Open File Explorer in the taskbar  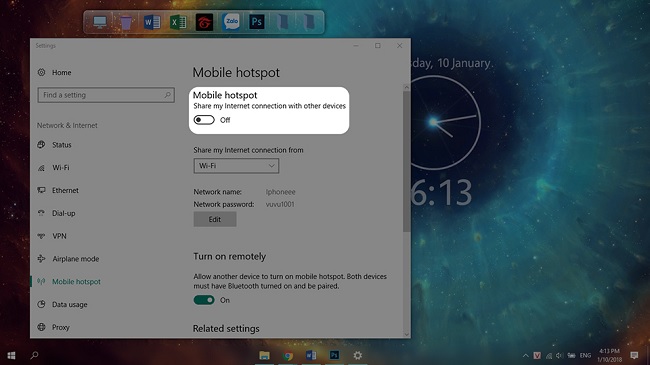264,355
